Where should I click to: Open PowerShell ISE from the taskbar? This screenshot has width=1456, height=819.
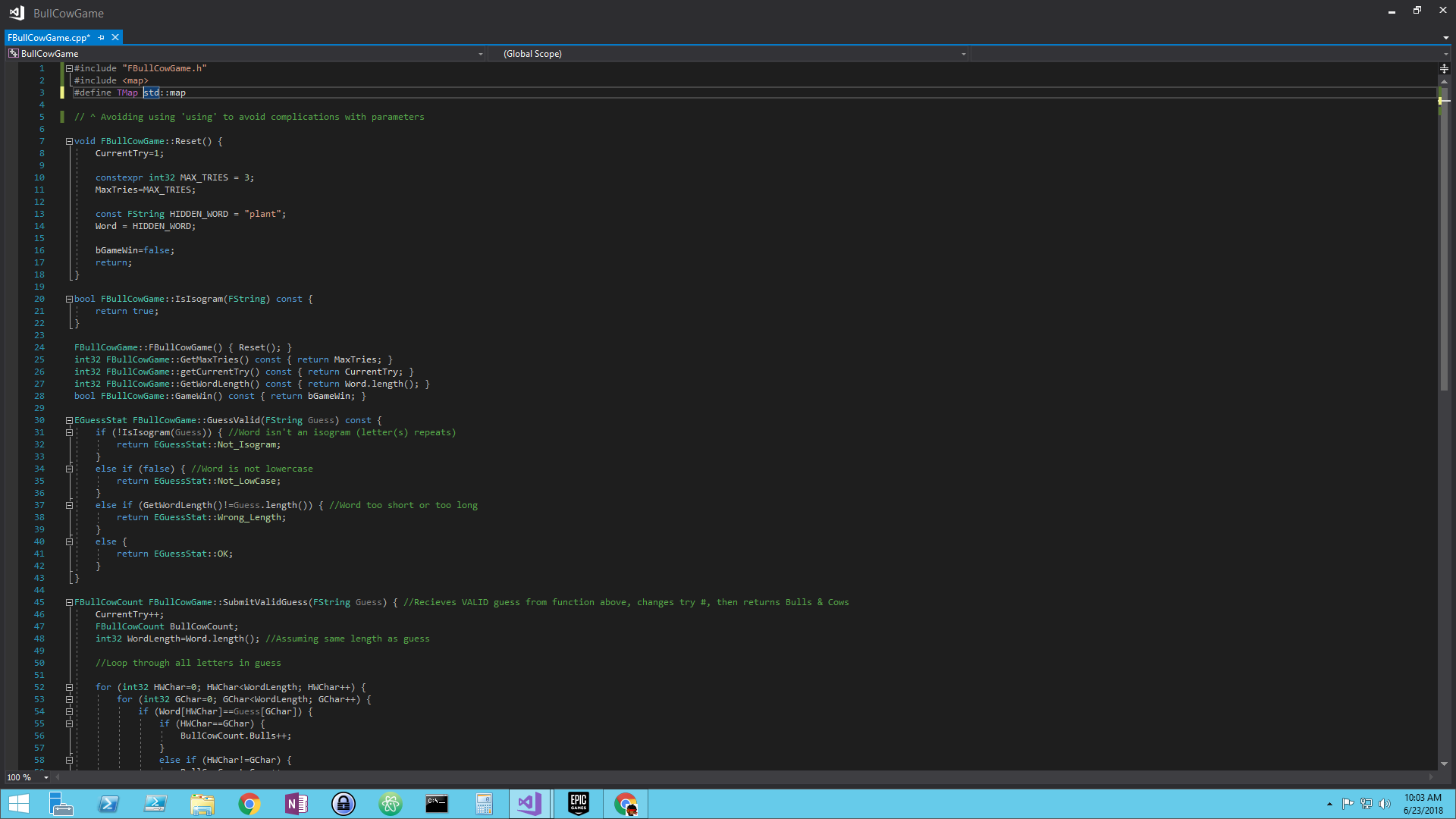155,804
